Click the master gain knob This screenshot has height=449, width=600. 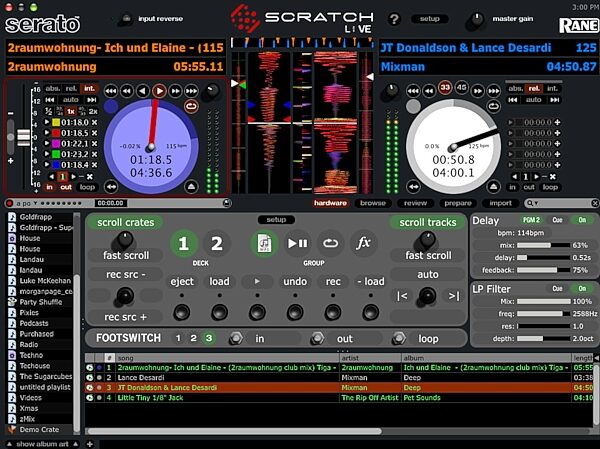pos(475,20)
